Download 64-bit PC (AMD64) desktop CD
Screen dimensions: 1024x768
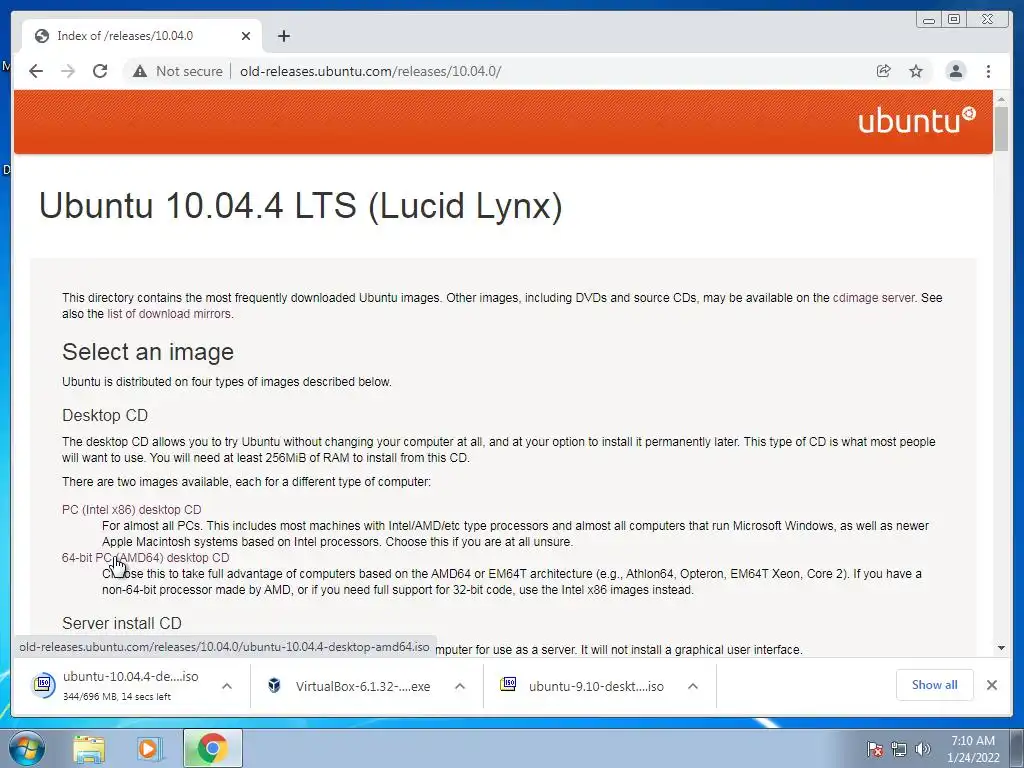point(146,558)
